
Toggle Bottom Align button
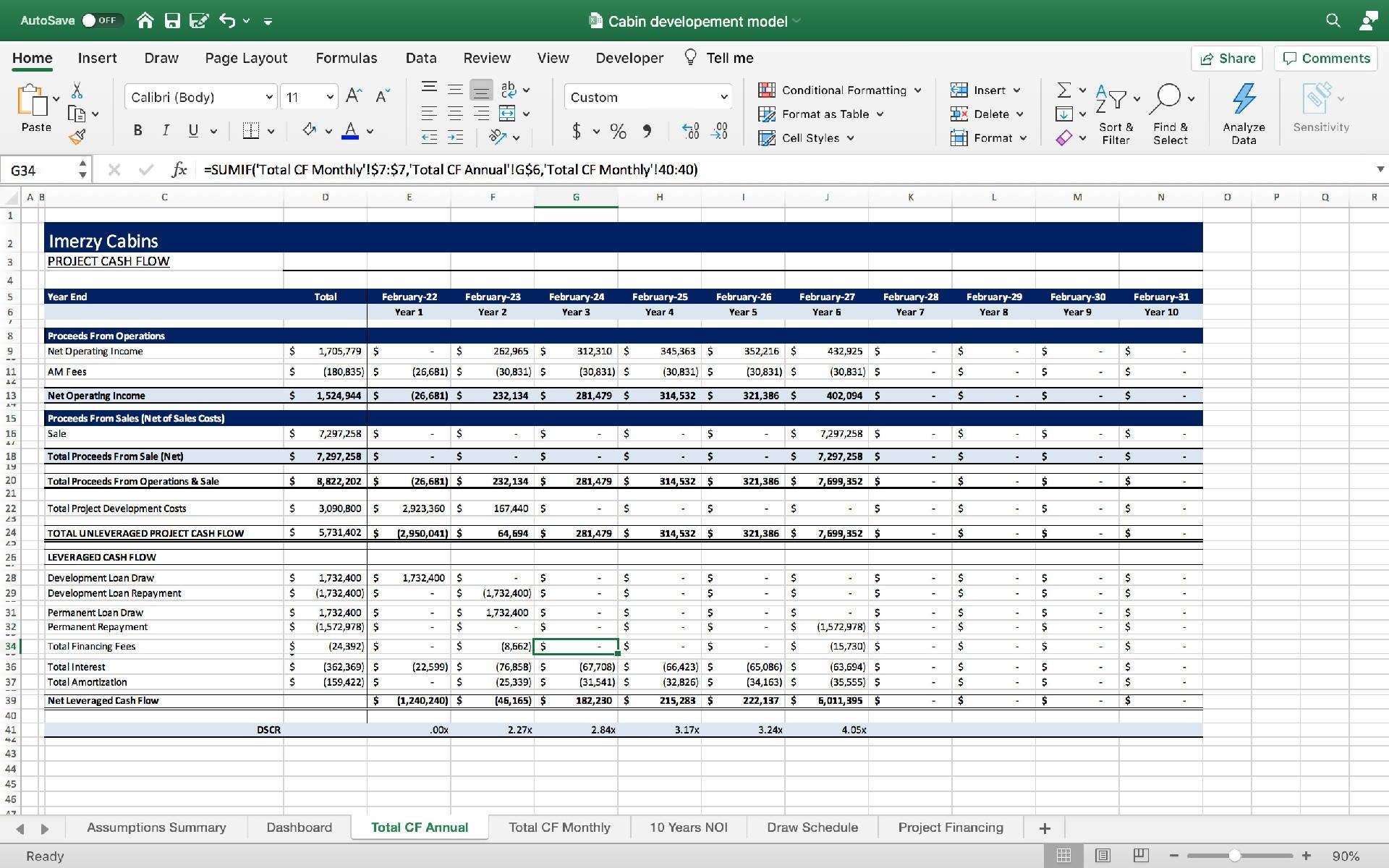click(x=481, y=90)
